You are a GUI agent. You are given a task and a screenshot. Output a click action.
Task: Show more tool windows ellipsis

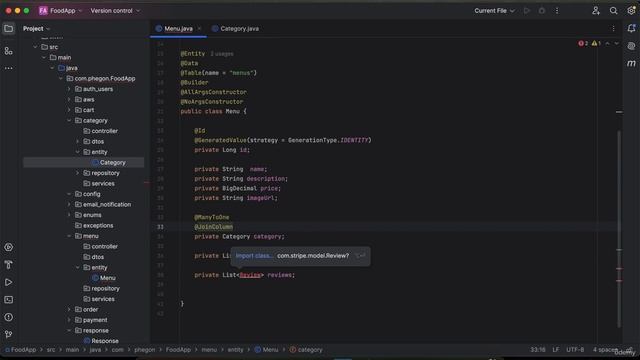coord(8,68)
